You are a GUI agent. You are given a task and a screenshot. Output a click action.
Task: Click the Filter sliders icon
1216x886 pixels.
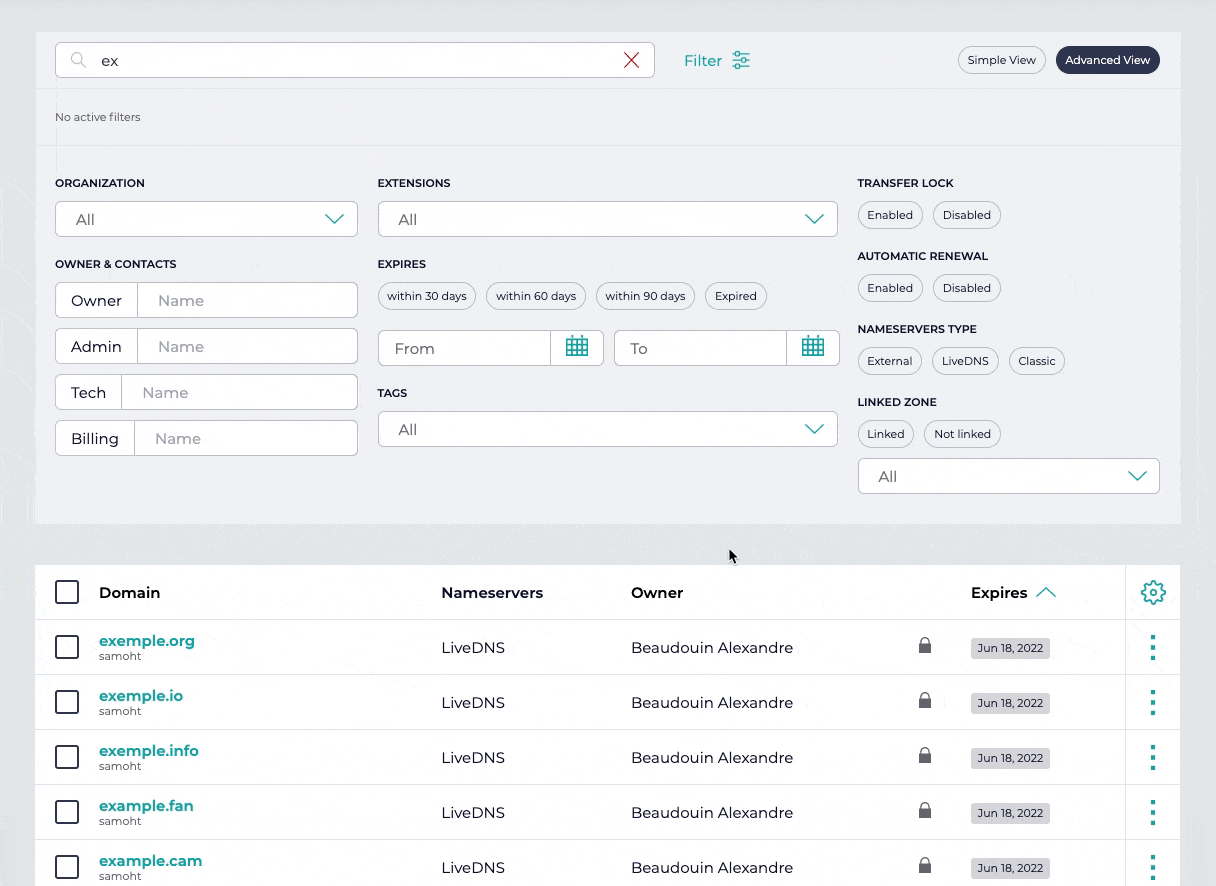pyautogui.click(x=741, y=60)
